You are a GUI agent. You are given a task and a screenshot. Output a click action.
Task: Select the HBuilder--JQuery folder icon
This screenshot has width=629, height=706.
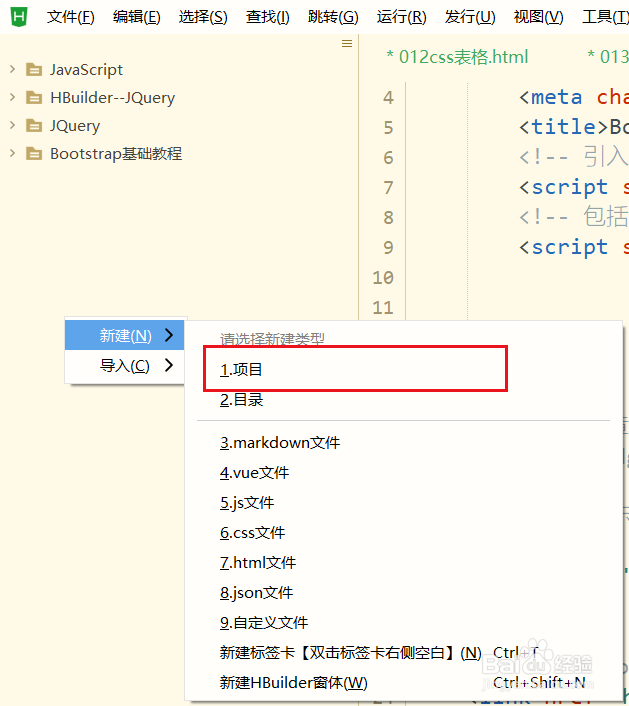(34, 98)
